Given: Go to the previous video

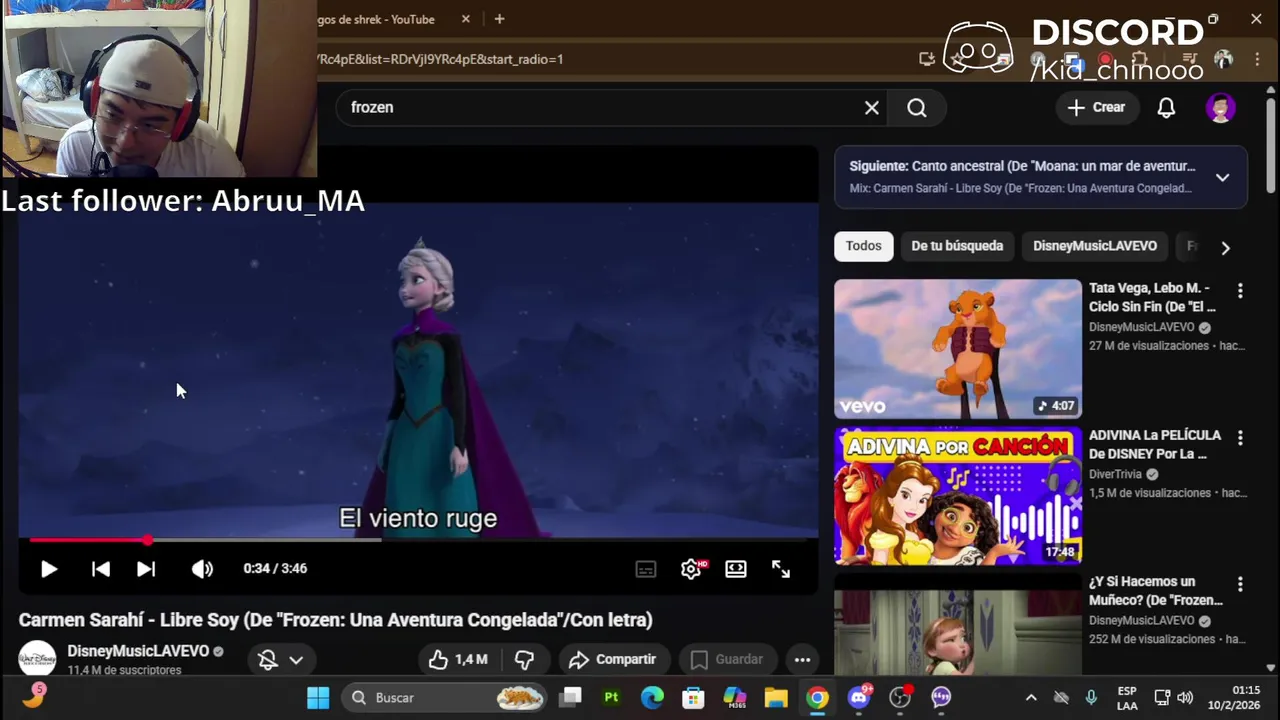Looking at the screenshot, I should click(x=101, y=569).
